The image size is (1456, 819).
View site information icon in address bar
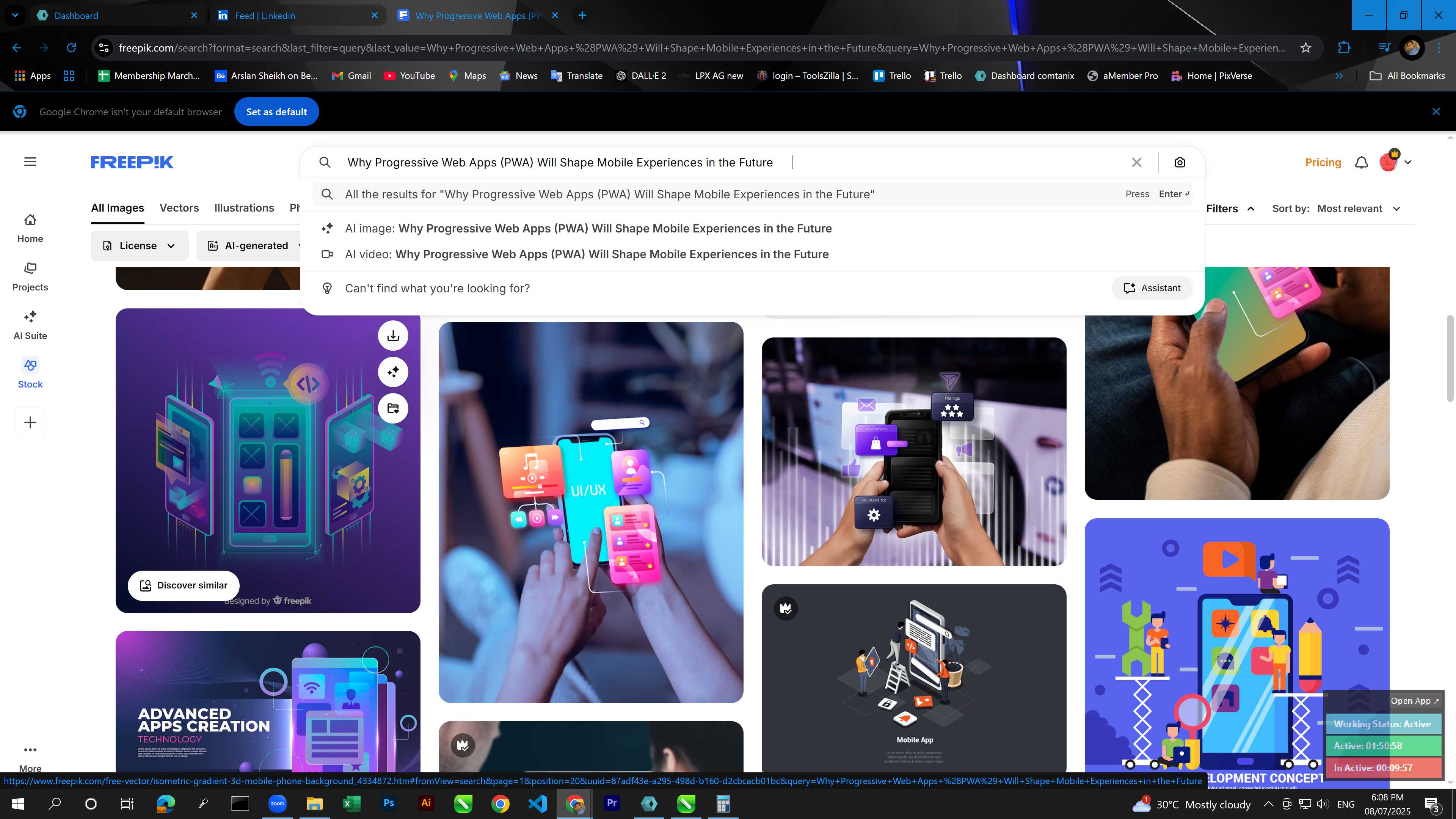104,48
